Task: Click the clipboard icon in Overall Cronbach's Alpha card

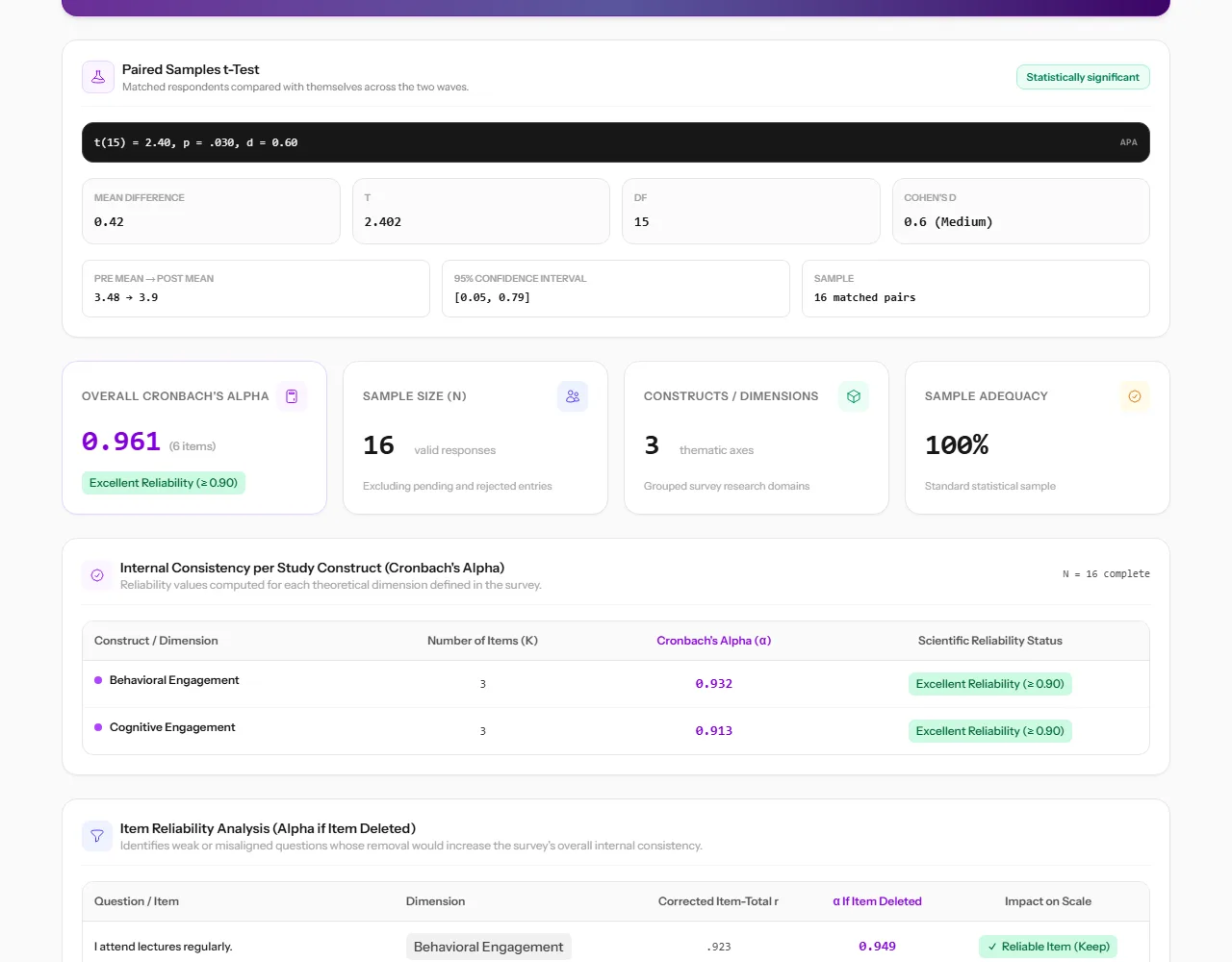Action: [x=292, y=396]
